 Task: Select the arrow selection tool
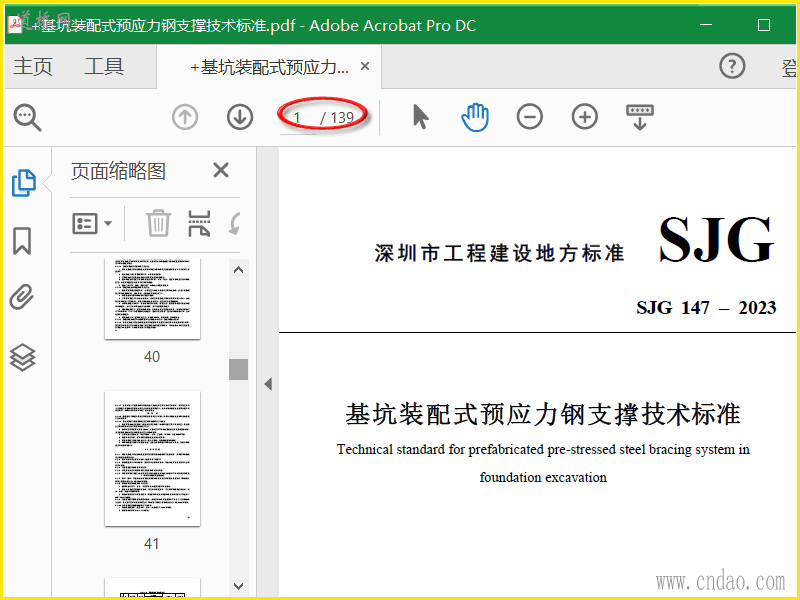pos(420,117)
